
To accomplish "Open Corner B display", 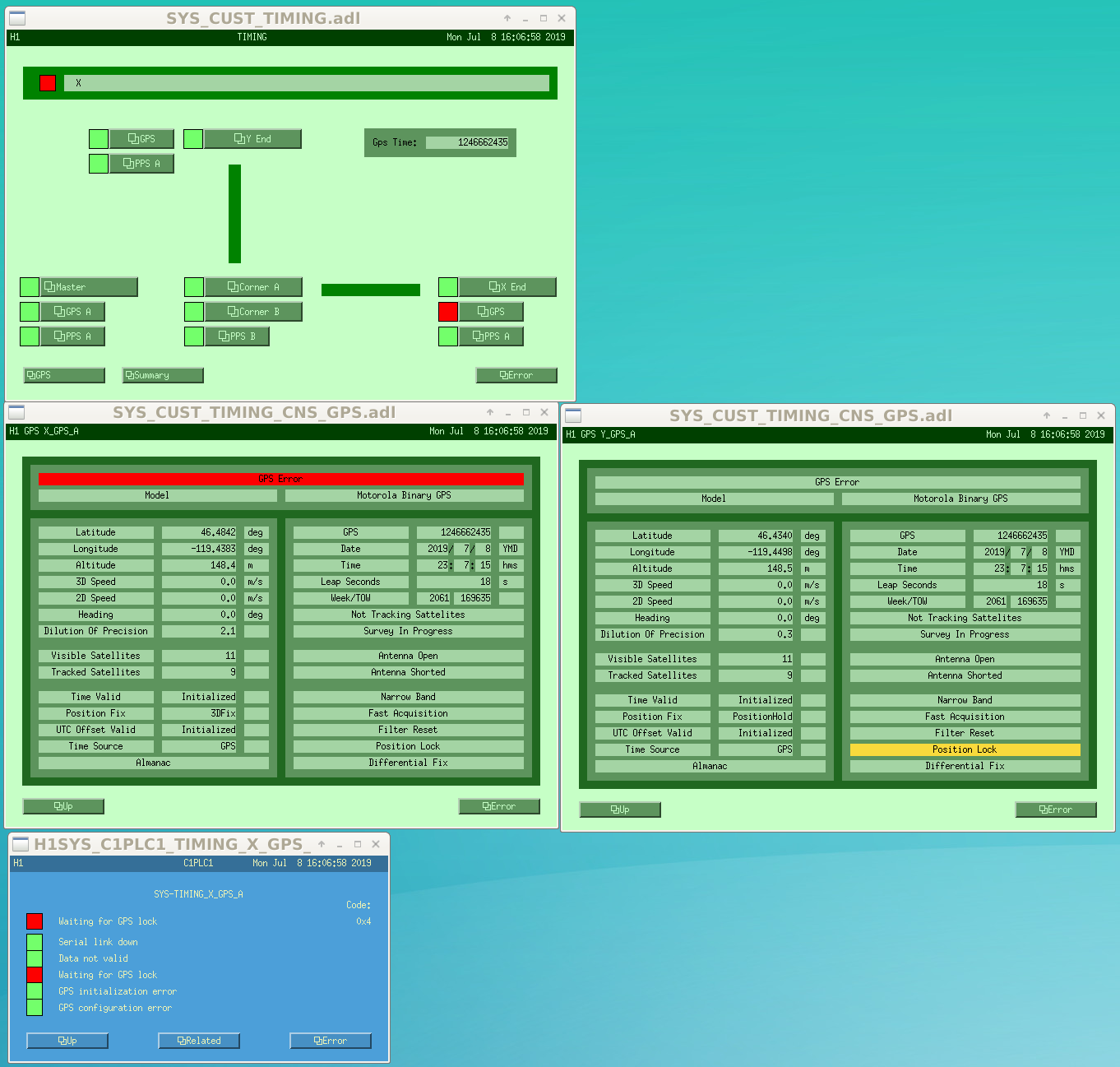I will click(x=254, y=312).
